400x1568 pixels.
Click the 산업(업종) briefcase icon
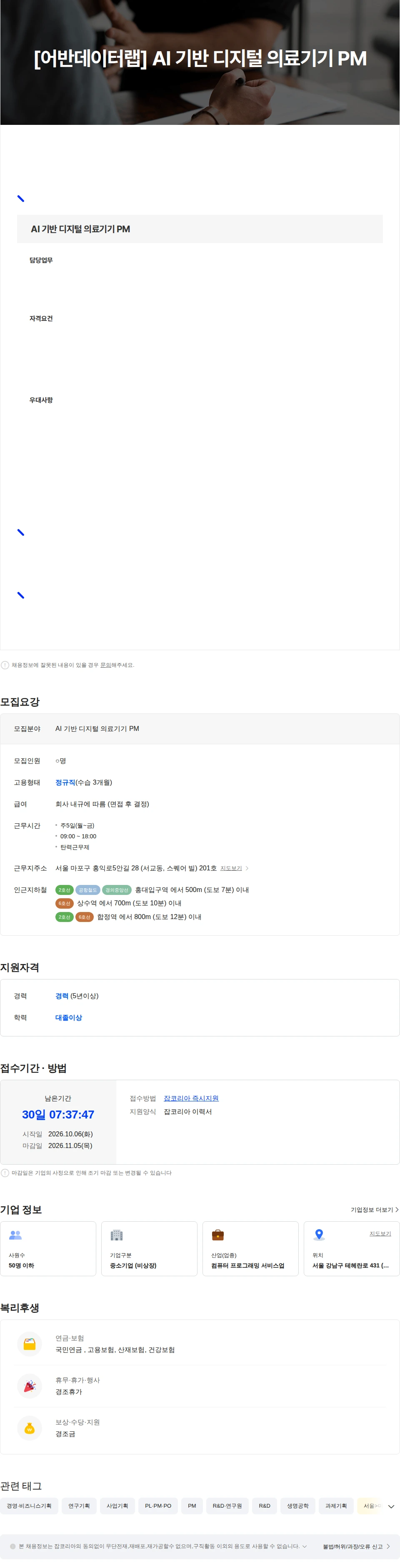pos(217,1235)
